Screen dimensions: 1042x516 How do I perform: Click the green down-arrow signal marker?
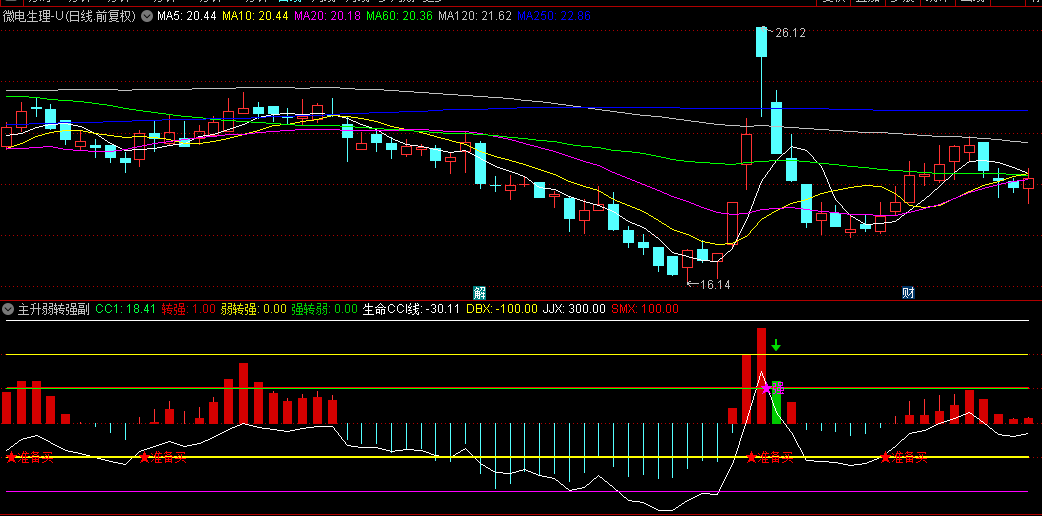coord(776,345)
